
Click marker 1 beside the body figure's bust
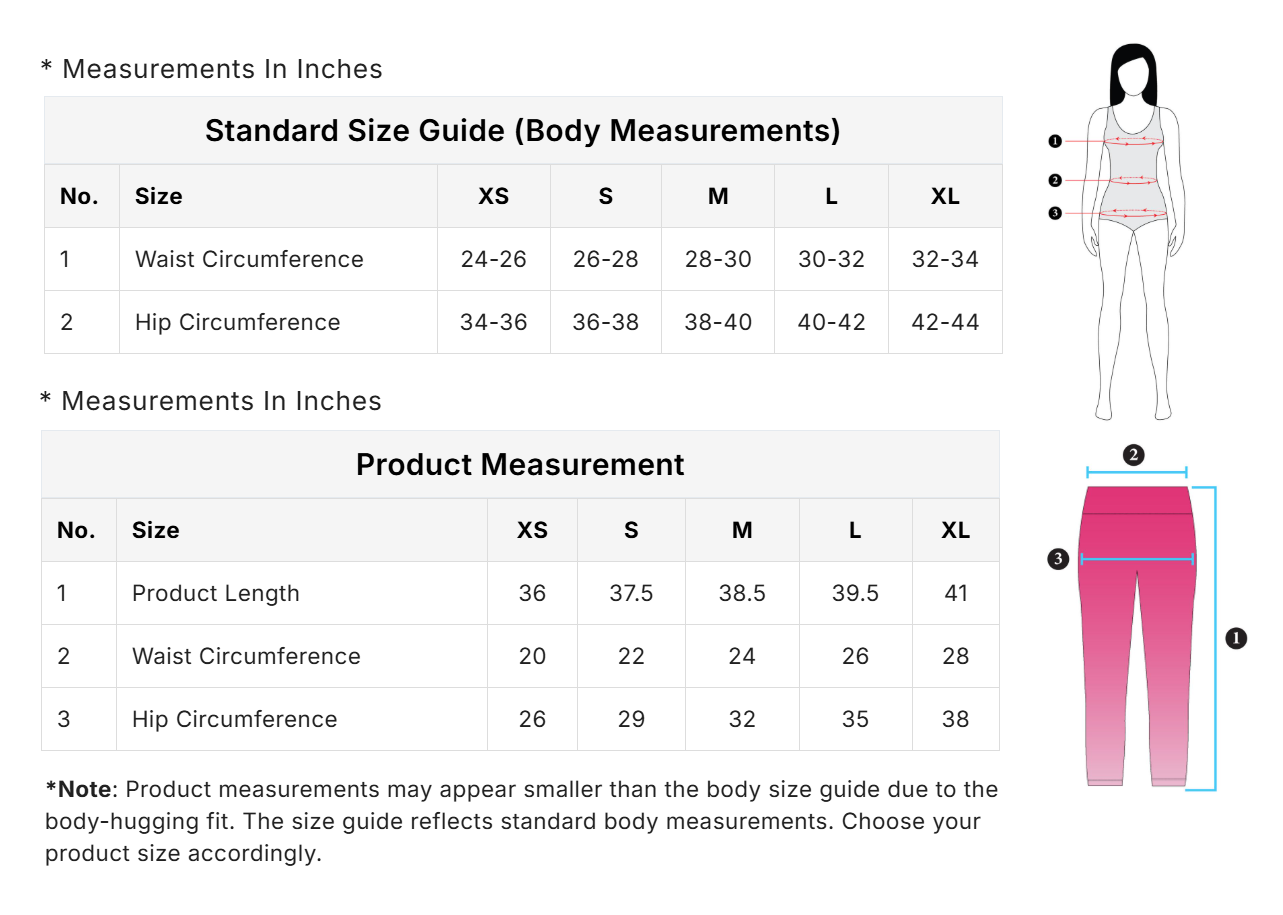pyautogui.click(x=1054, y=141)
